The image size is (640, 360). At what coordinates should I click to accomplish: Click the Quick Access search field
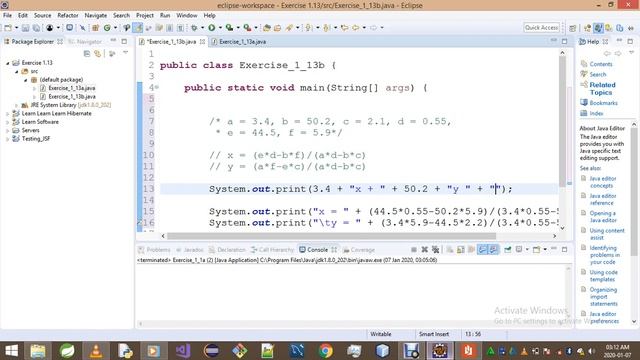tap(541, 28)
